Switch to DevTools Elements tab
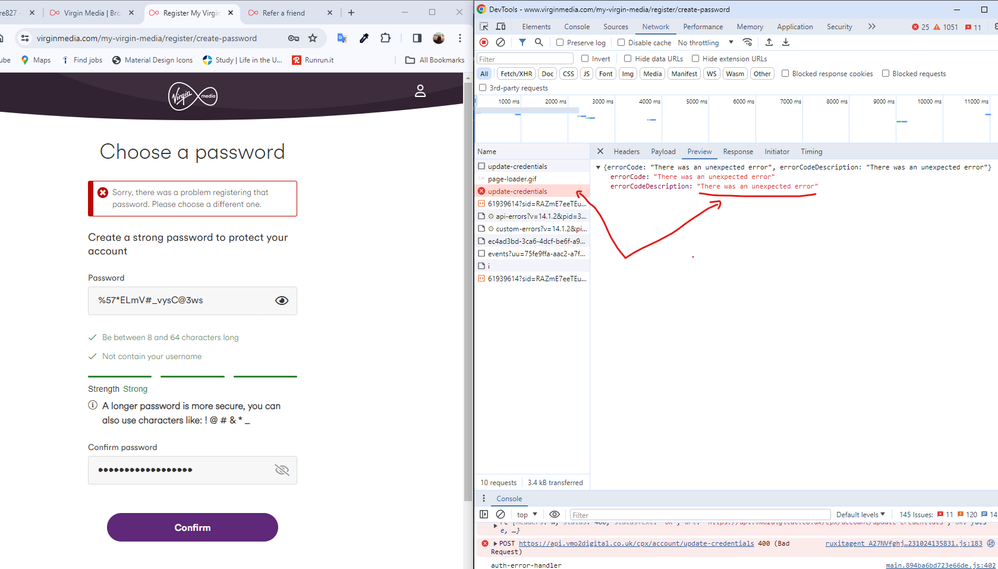998x569 pixels. 536,27
